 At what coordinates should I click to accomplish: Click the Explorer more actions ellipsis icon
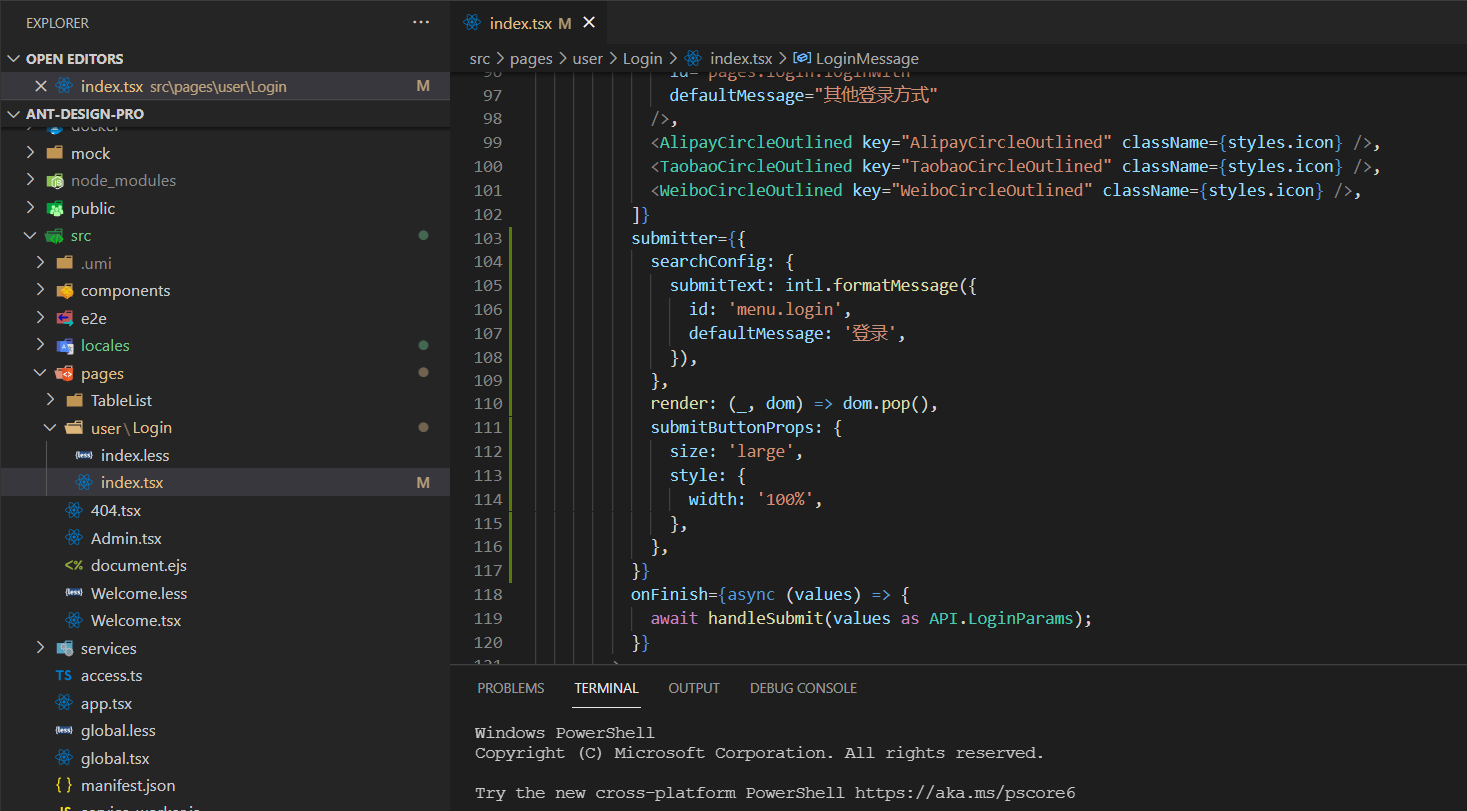[421, 22]
